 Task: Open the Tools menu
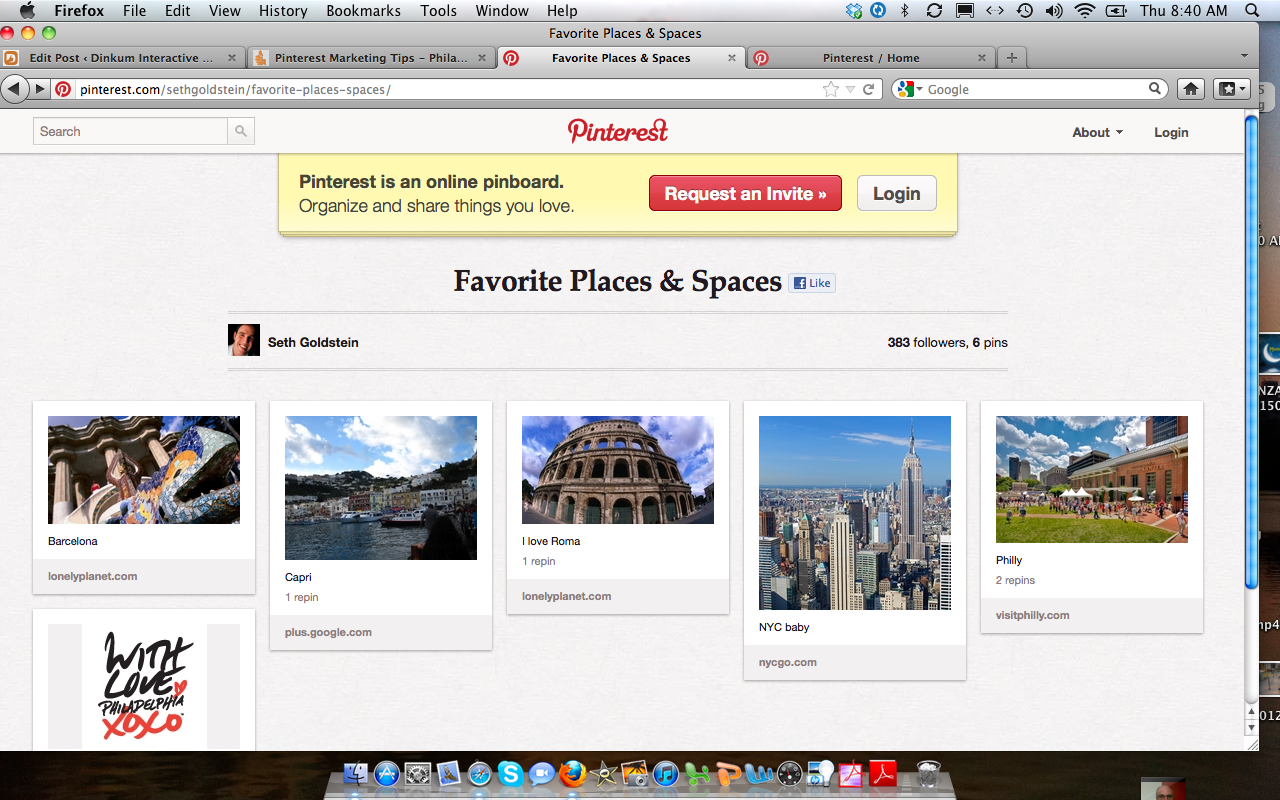point(438,11)
